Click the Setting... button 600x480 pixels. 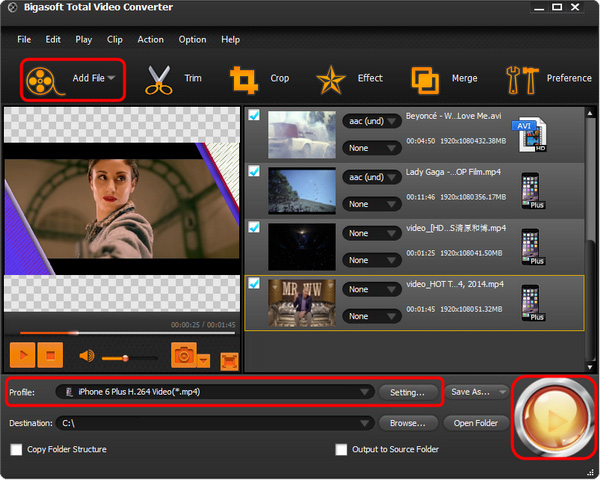(408, 392)
